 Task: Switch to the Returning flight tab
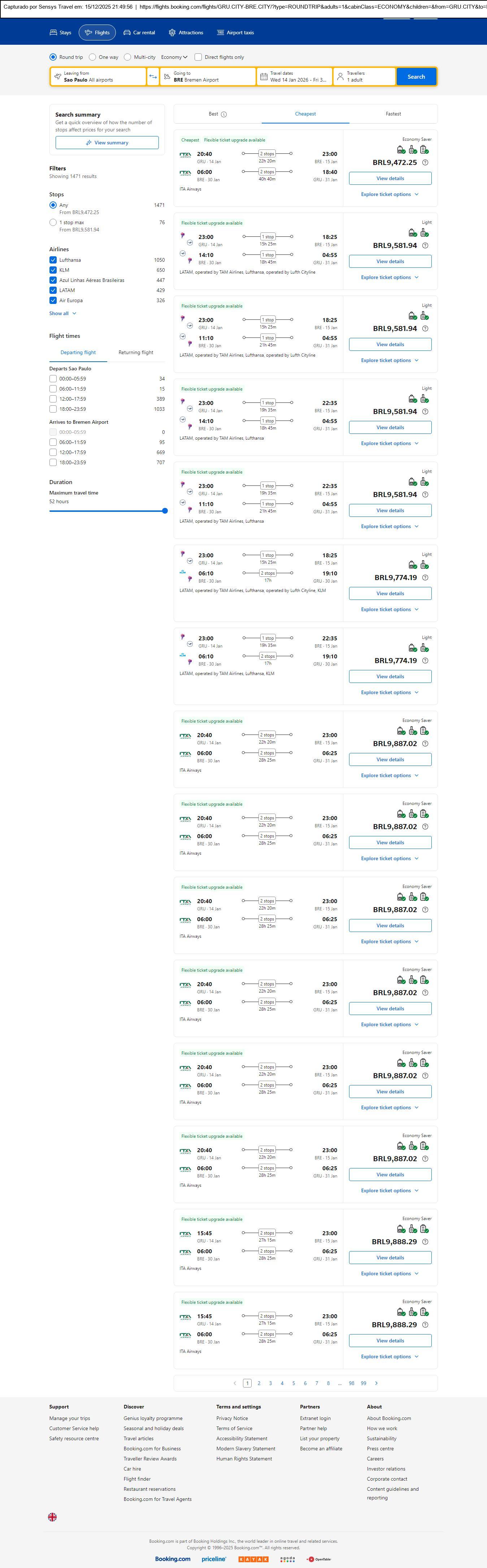pyautogui.click(x=136, y=352)
